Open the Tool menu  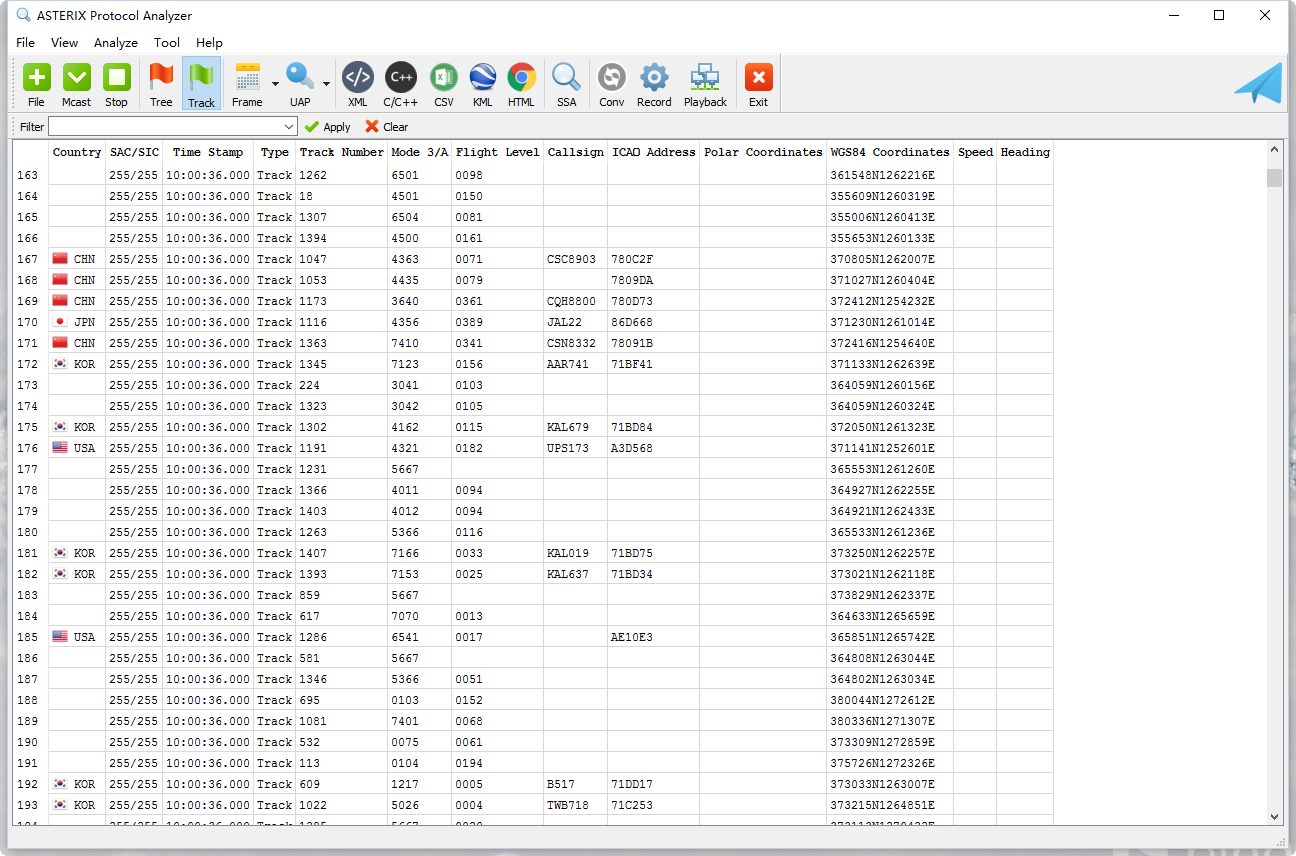167,43
